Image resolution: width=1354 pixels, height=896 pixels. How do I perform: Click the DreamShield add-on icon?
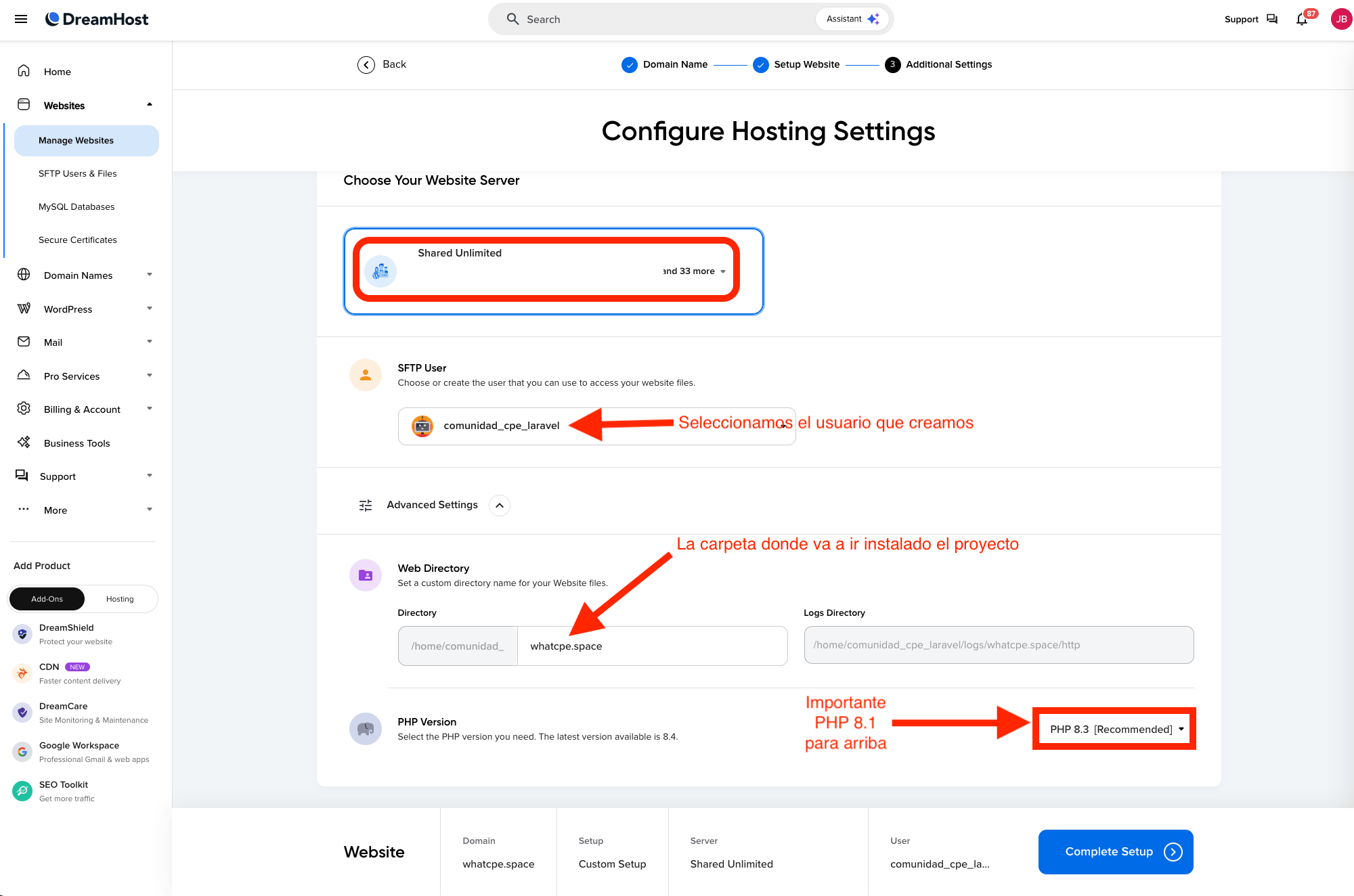point(22,634)
